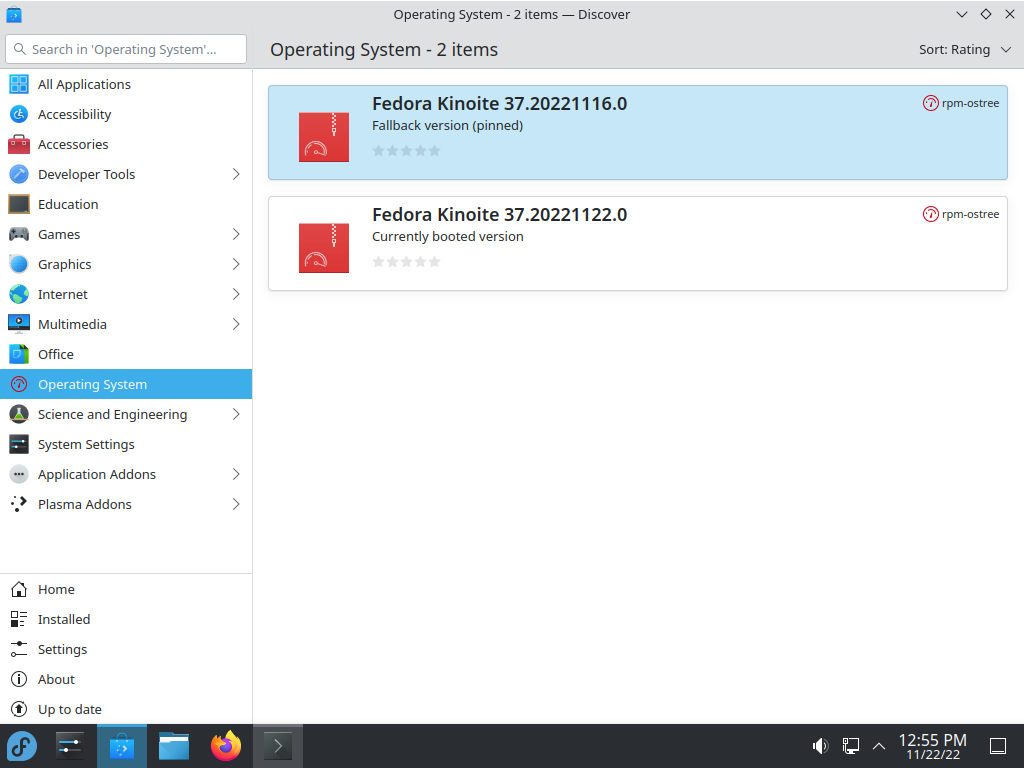The width and height of the screenshot is (1024, 768).
Task: Click rating stars of currently booted version
Action: [406, 262]
